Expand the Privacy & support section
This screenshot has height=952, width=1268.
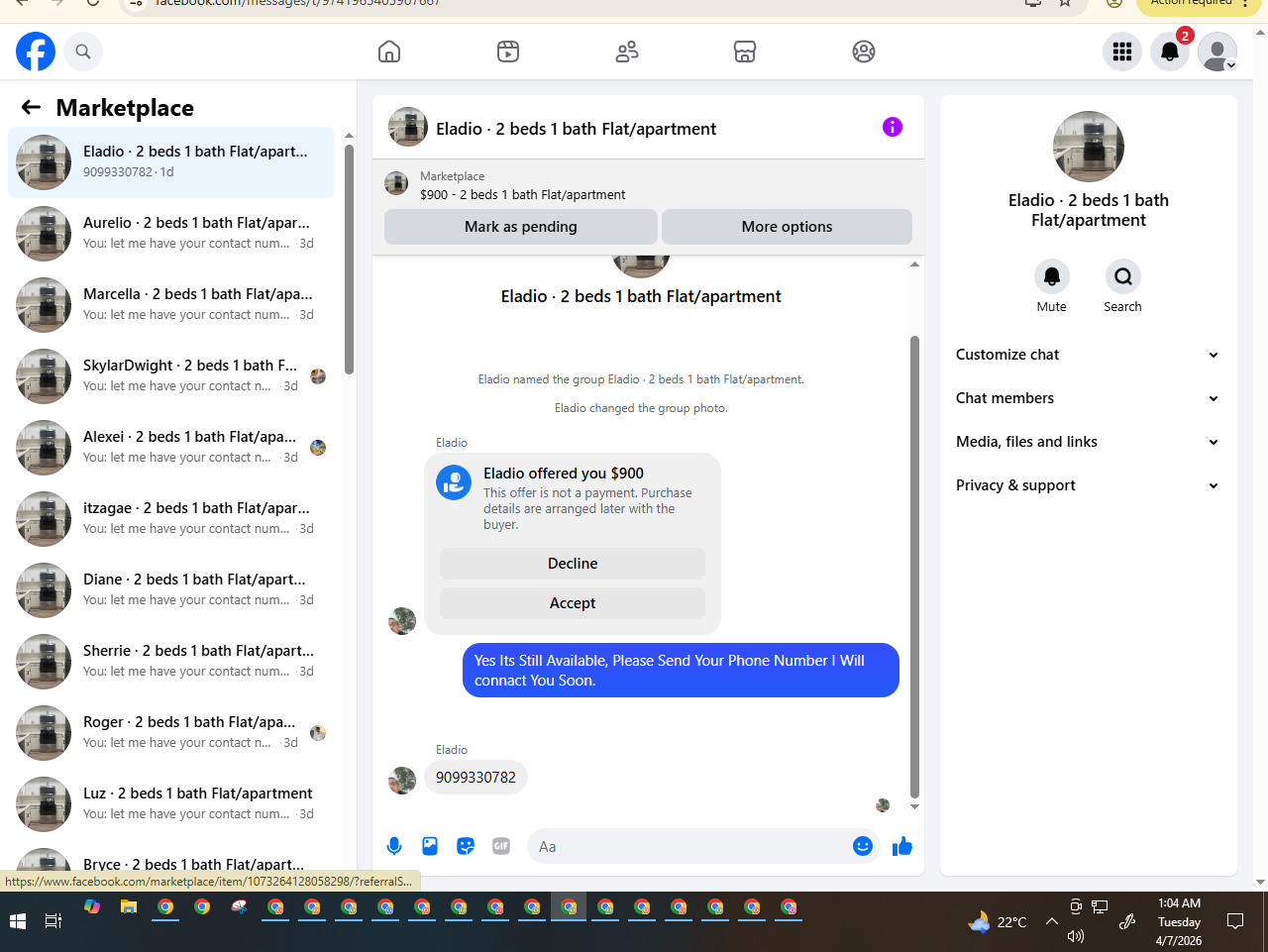tap(1088, 485)
